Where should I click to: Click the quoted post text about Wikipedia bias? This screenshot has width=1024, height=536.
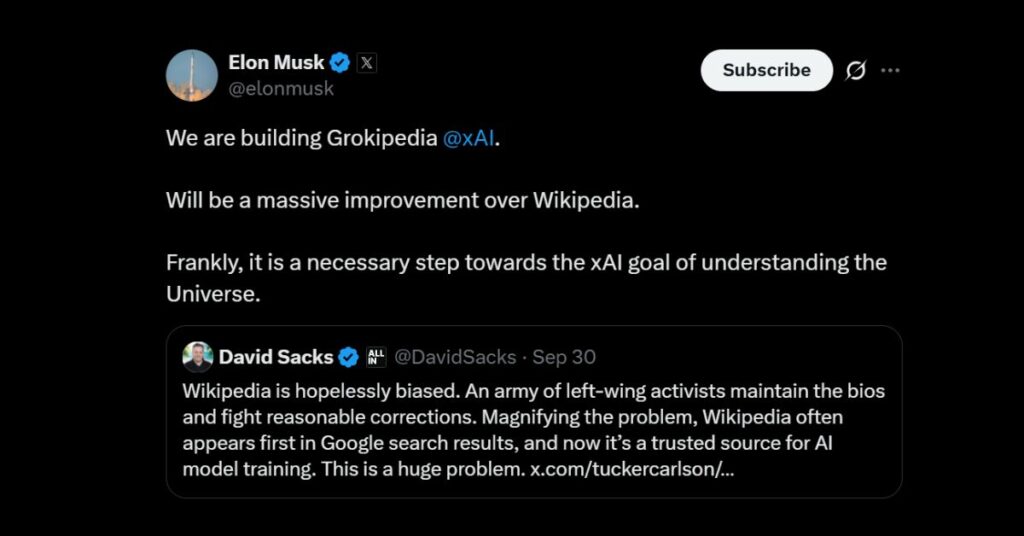coord(500,416)
